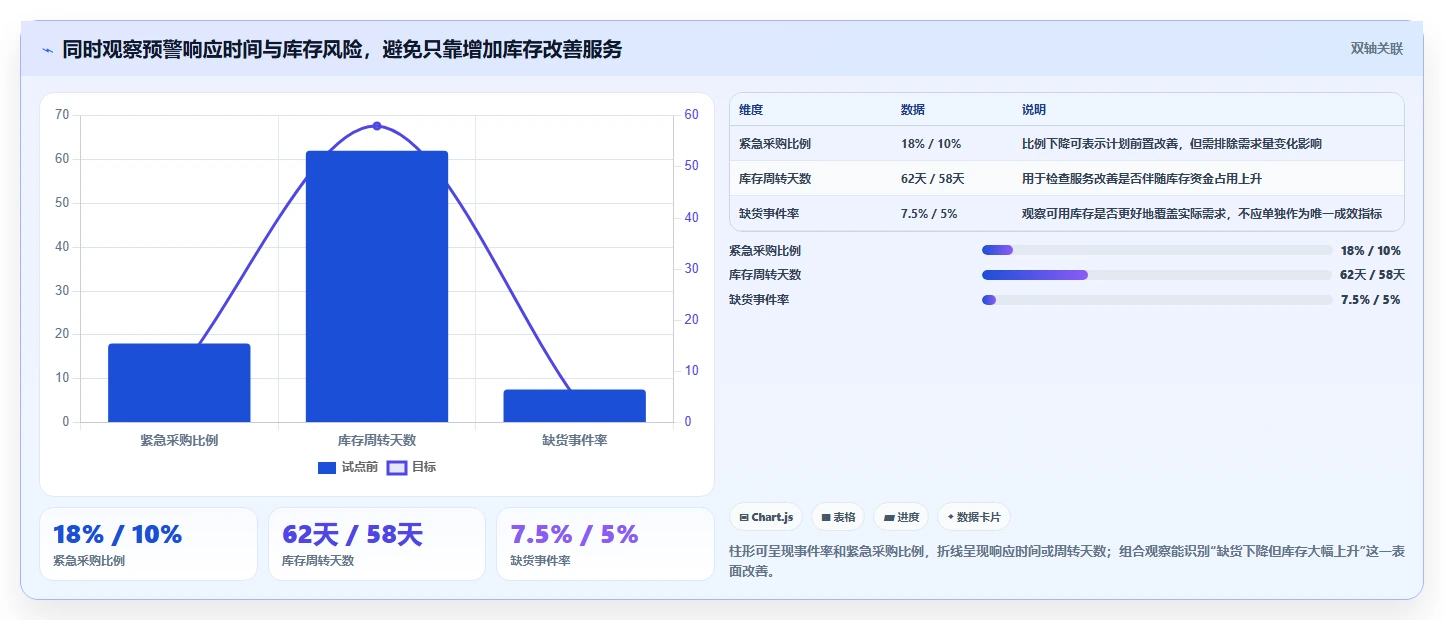Open the 18% / 10% stat card
The width and height of the screenshot is (1444, 620).
point(148,544)
